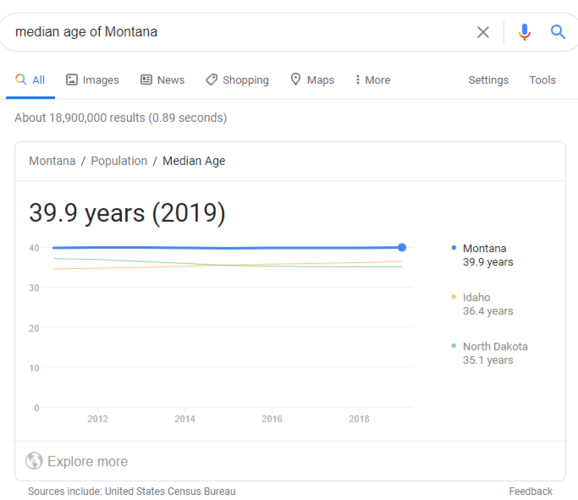Screen dimensions: 578x500
Task: Submit search with the blue magnifier icon
Action: coord(558,32)
